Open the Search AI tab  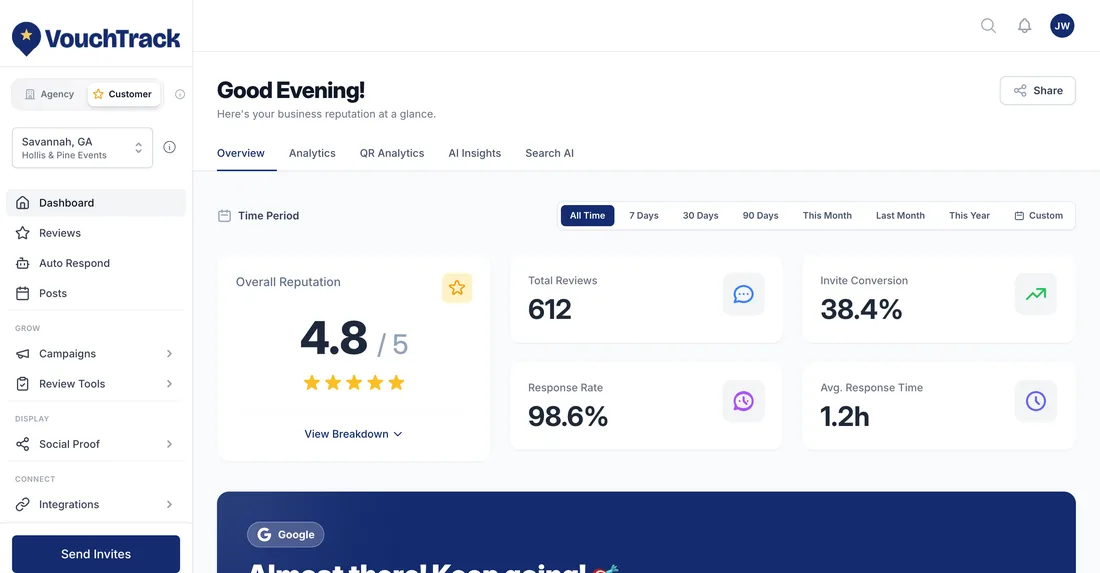pos(549,153)
